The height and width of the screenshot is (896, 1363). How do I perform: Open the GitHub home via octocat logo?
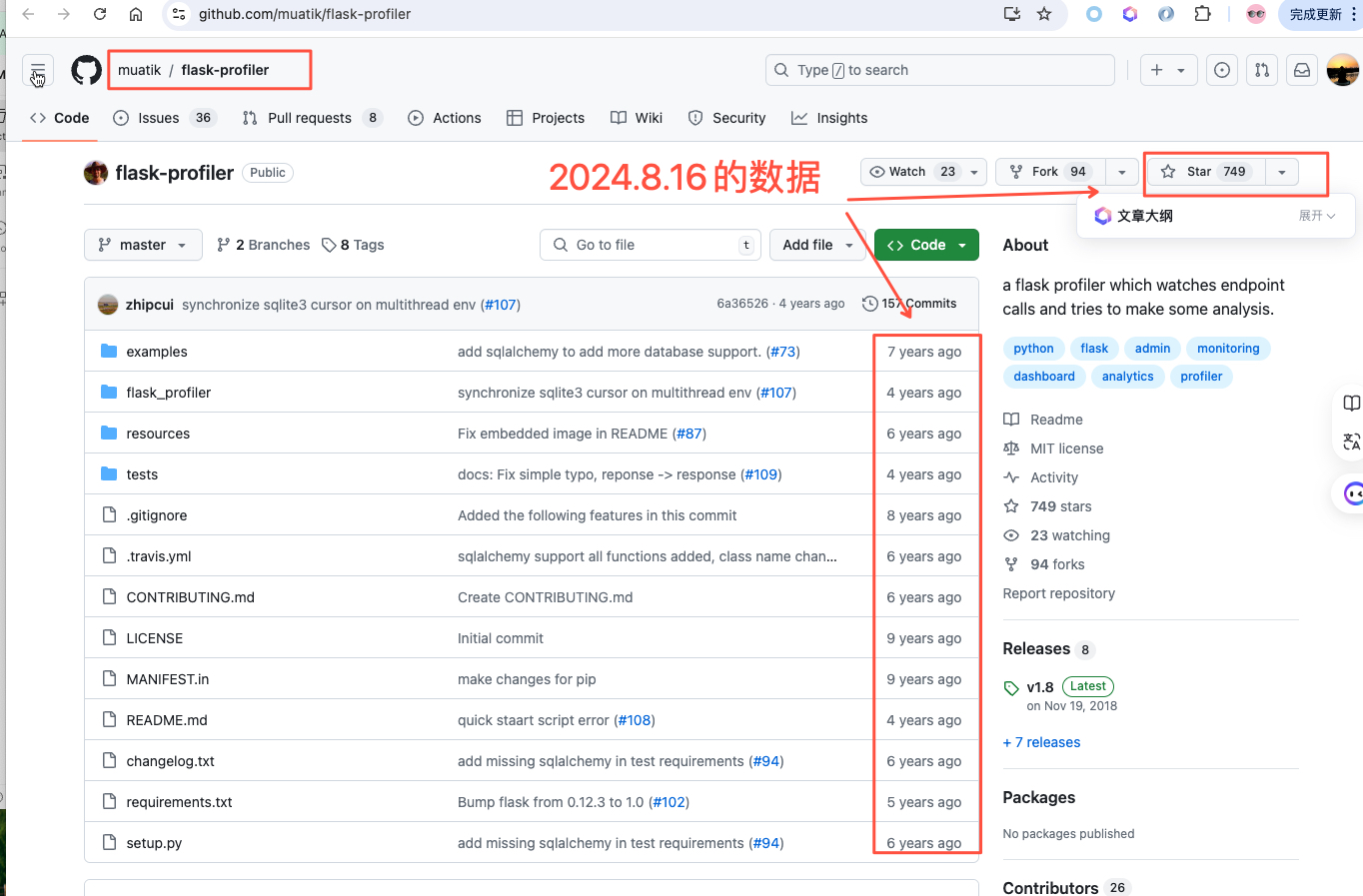[86, 70]
